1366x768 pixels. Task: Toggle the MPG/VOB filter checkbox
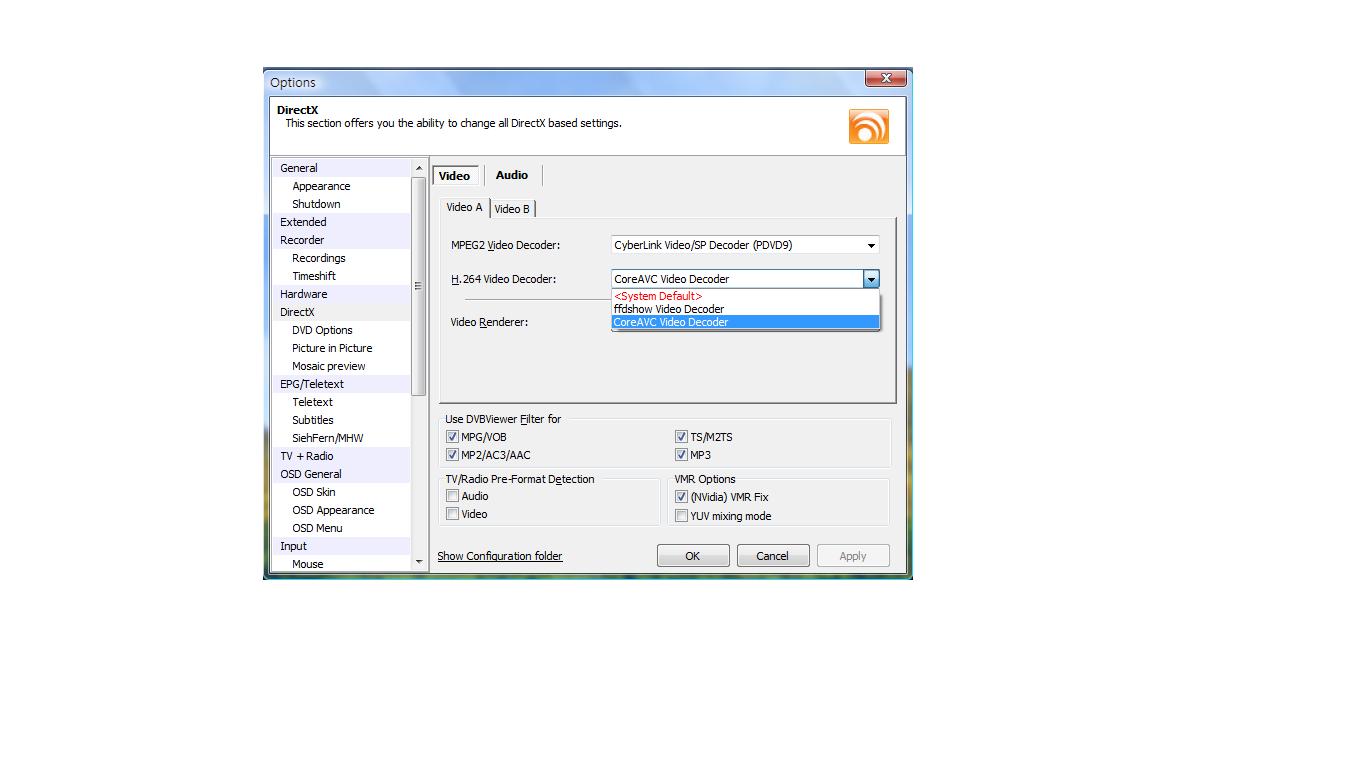point(452,437)
